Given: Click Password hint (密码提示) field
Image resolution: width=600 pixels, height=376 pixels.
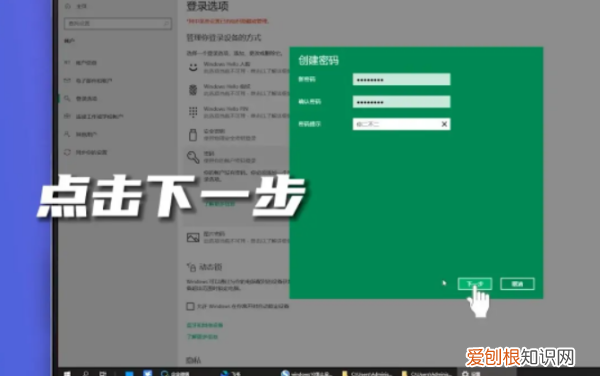Looking at the screenshot, I should [401, 124].
